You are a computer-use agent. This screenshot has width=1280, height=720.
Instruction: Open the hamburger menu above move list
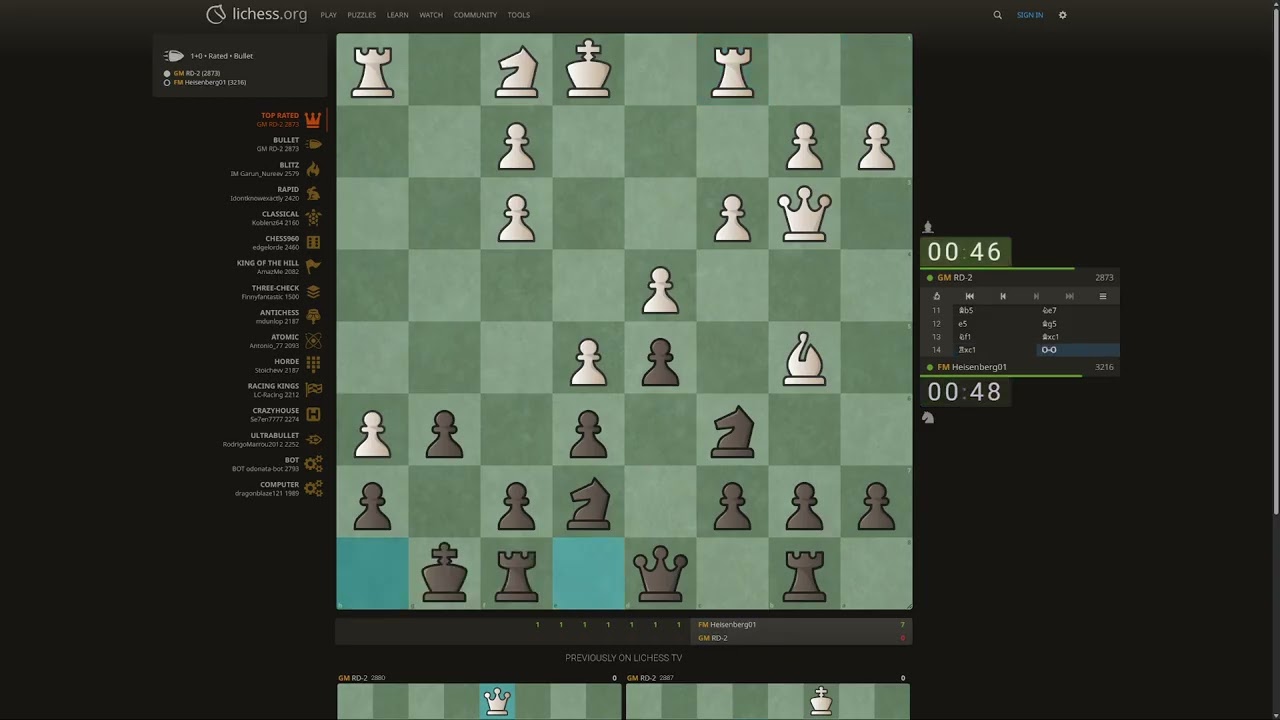tap(1102, 296)
